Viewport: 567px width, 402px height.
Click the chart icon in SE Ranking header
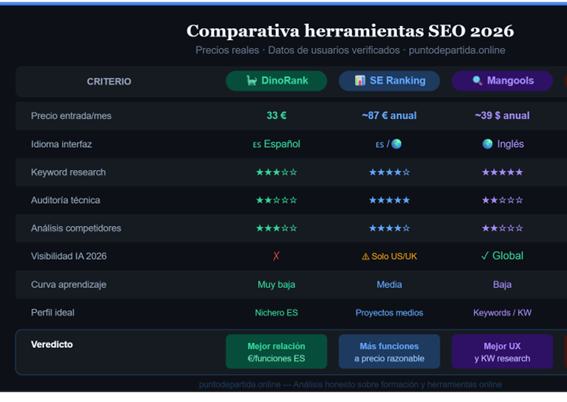point(360,80)
